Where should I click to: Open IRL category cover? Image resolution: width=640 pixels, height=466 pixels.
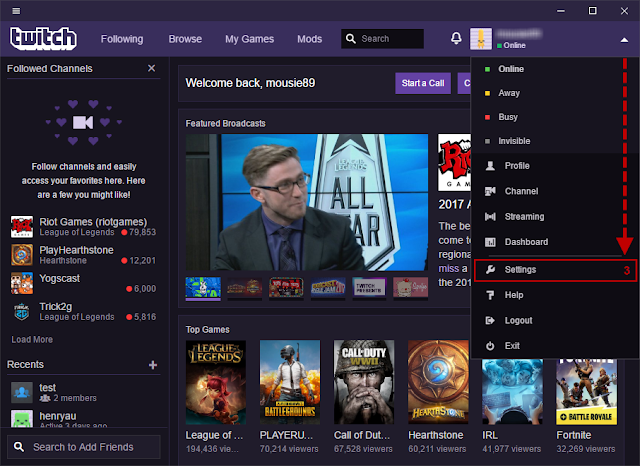coord(512,392)
